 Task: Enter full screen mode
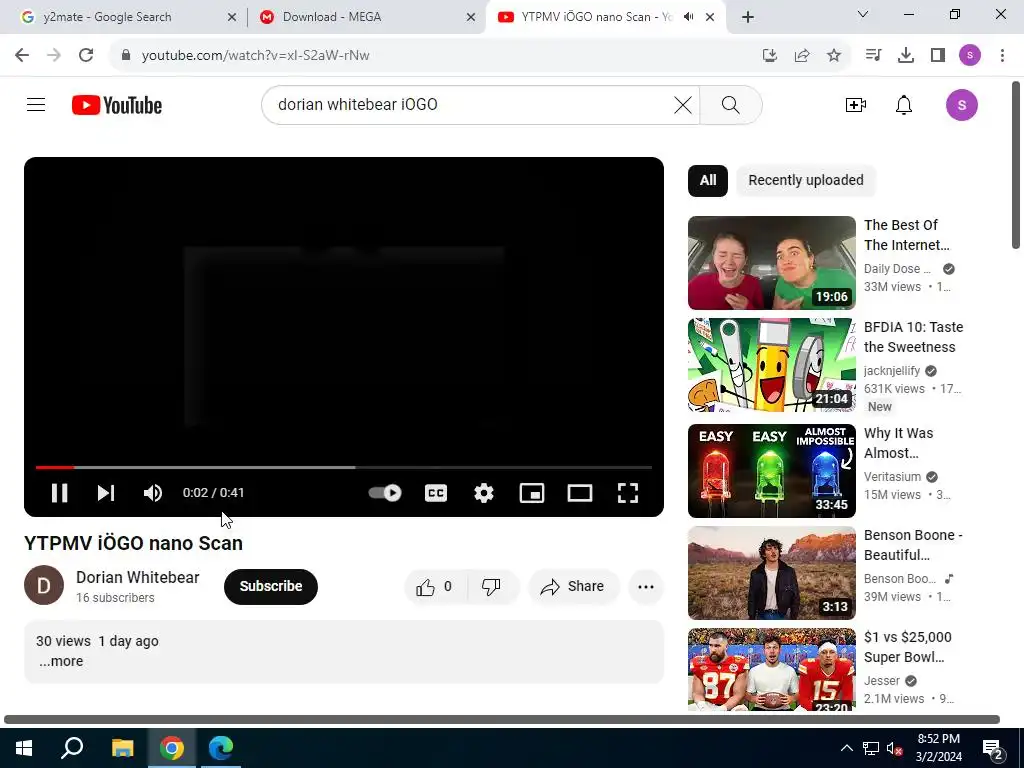point(628,493)
